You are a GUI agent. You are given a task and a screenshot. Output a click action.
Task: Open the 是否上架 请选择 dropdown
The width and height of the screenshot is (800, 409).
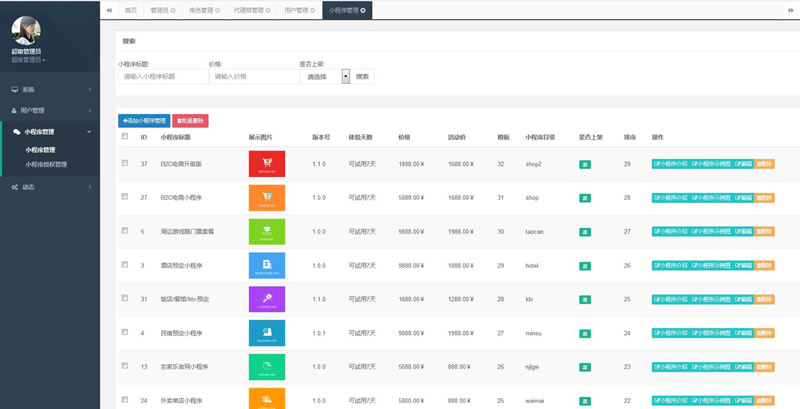coord(324,76)
